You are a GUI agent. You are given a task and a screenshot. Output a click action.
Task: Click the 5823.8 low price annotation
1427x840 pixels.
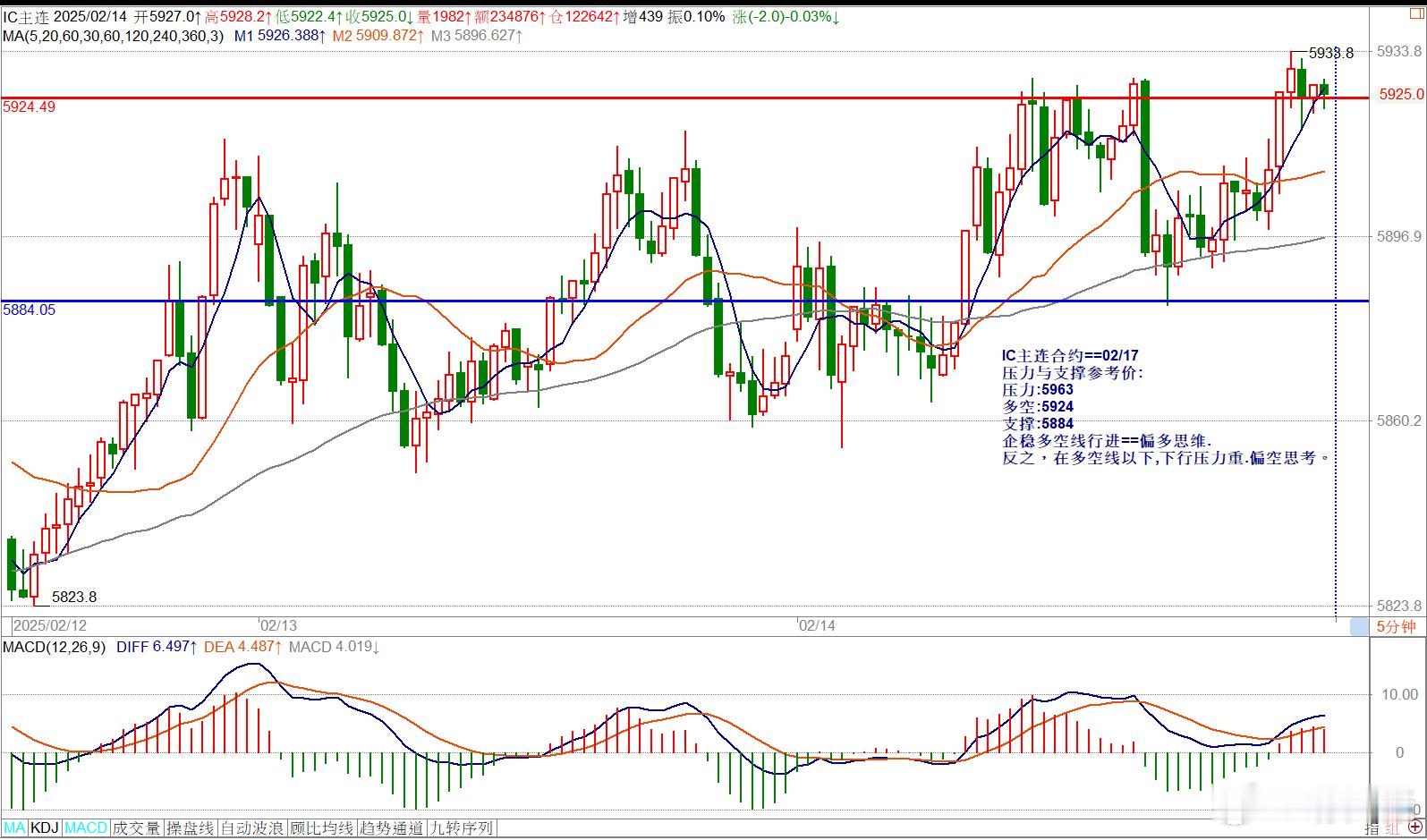point(74,597)
